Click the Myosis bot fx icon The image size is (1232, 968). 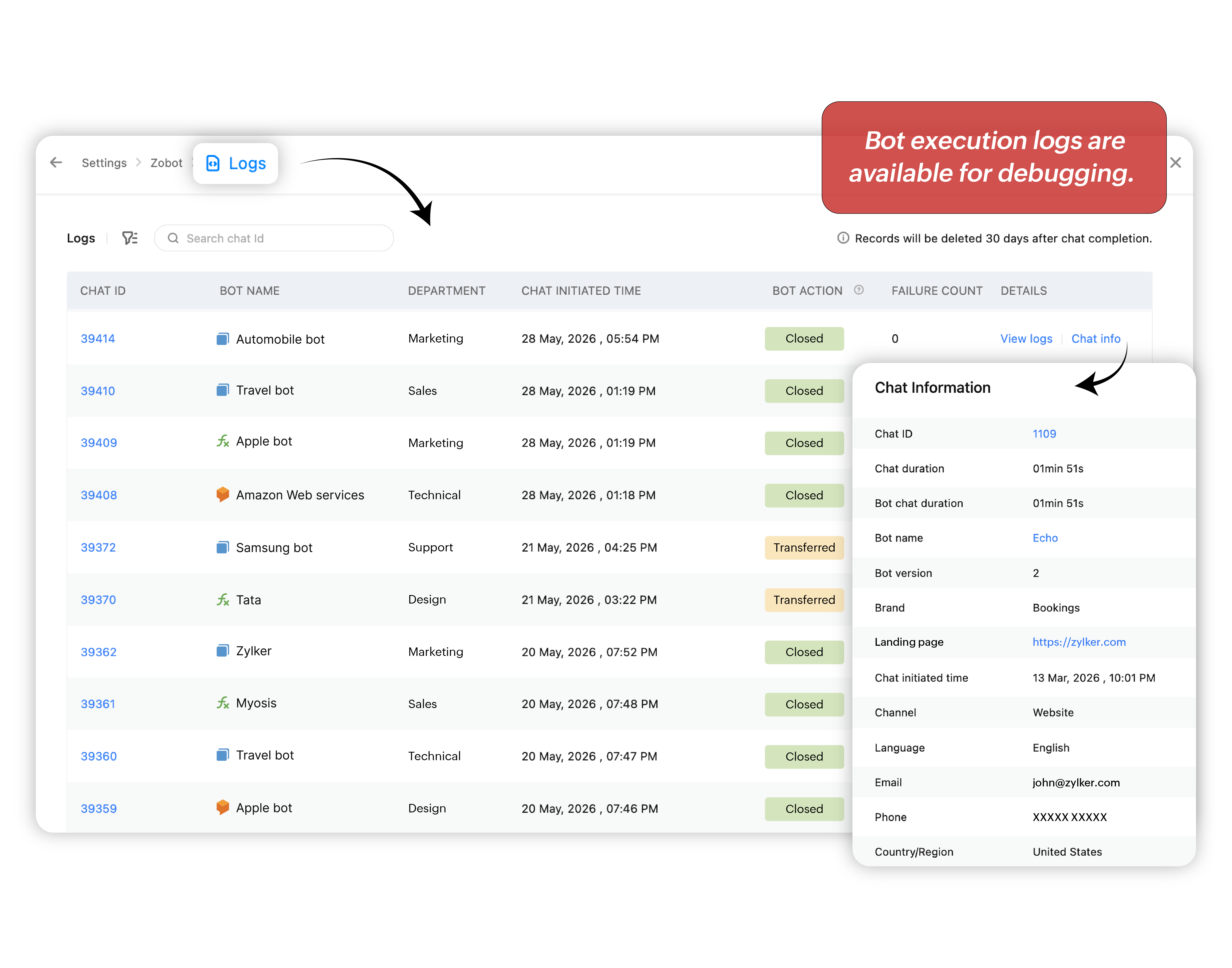(x=223, y=703)
